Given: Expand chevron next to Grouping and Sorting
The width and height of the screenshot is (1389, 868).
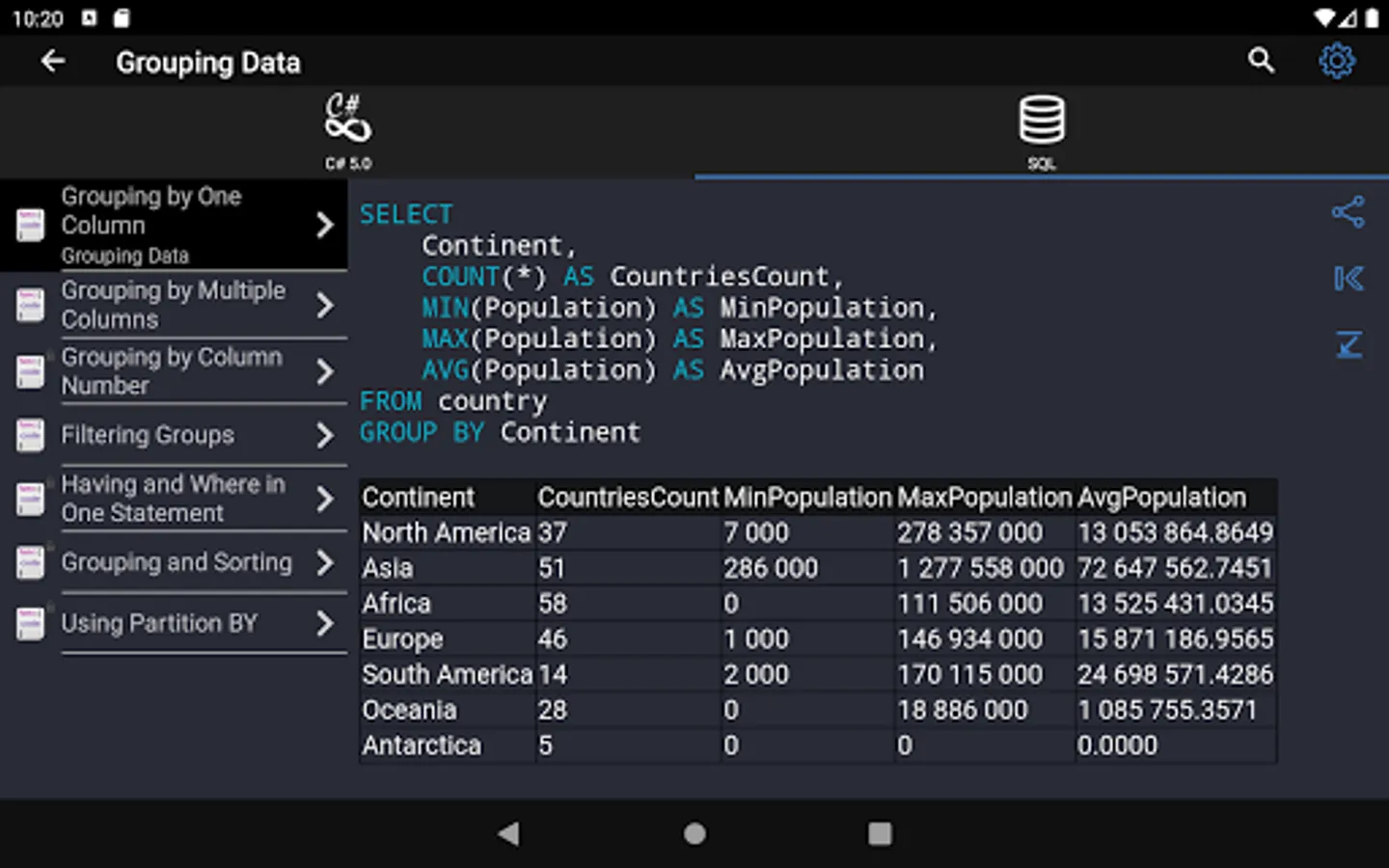Looking at the screenshot, I should click(325, 562).
